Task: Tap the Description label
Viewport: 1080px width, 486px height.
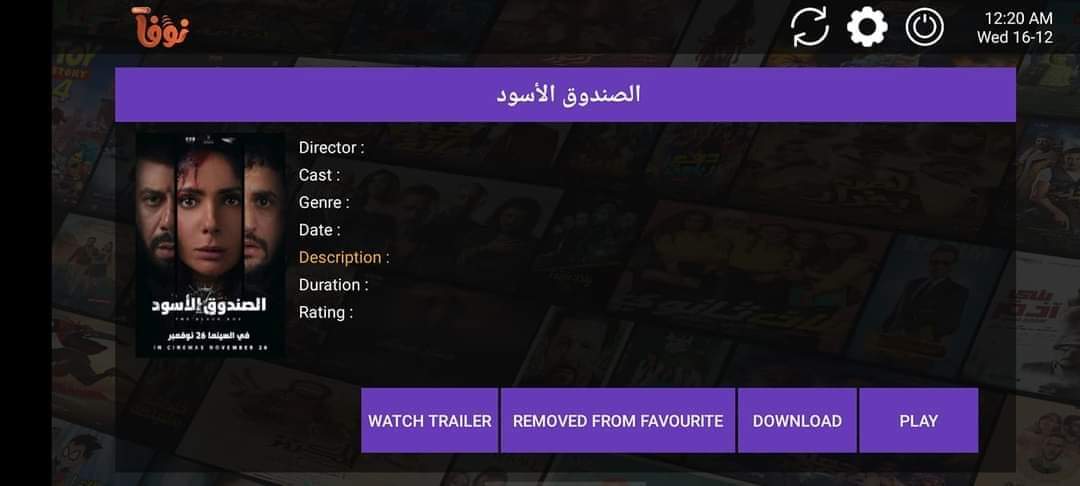Action: [x=344, y=257]
